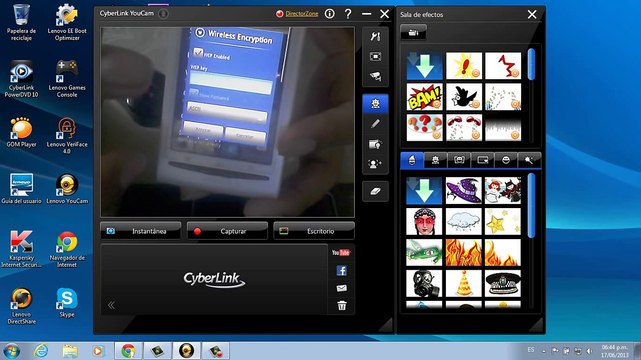Open GOM Player desktop shortcut
This screenshot has height=360, width=641.
21,132
